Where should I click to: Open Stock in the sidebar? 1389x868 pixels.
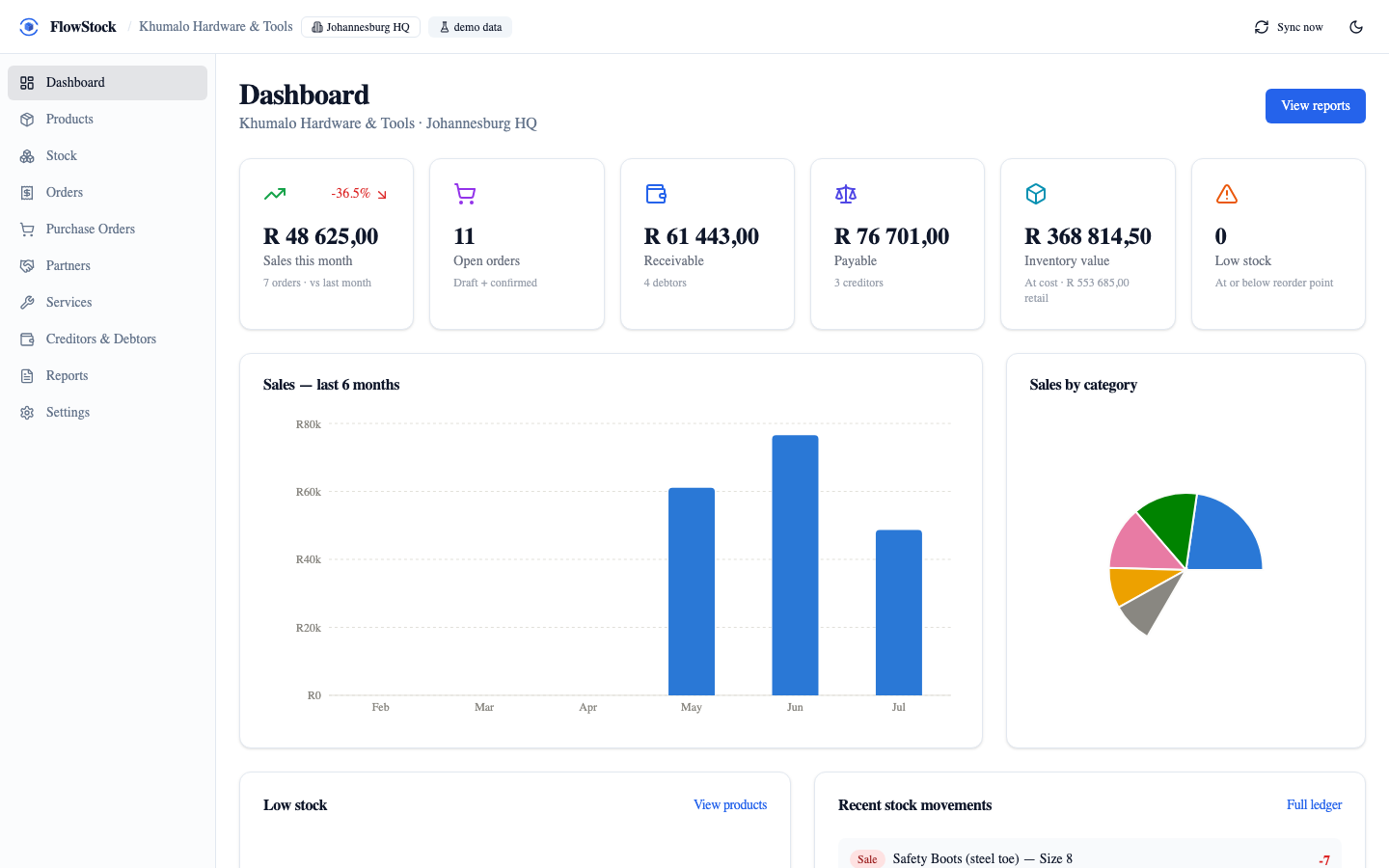[x=107, y=156]
